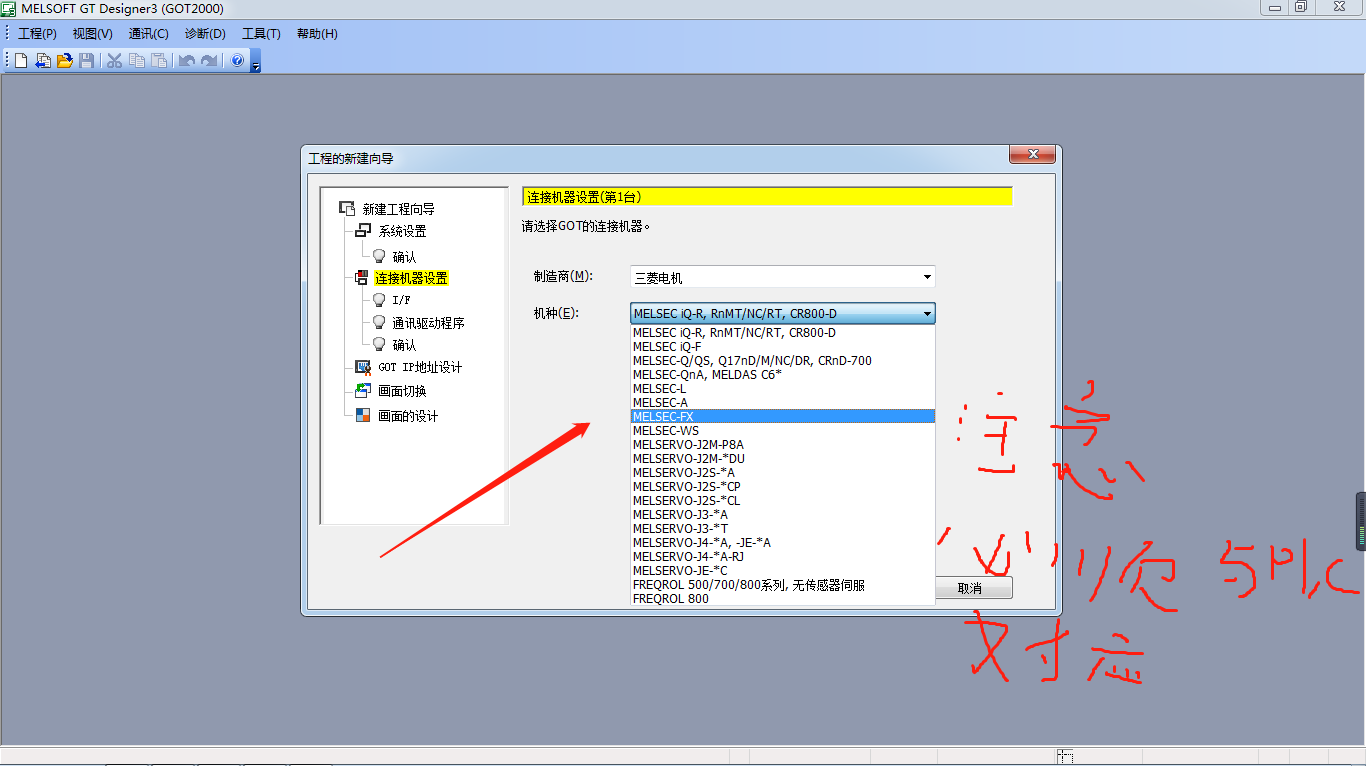Image resolution: width=1366 pixels, height=766 pixels.
Task: Choose MELSERVO-J3-*A from the list
Action: [x=783, y=515]
